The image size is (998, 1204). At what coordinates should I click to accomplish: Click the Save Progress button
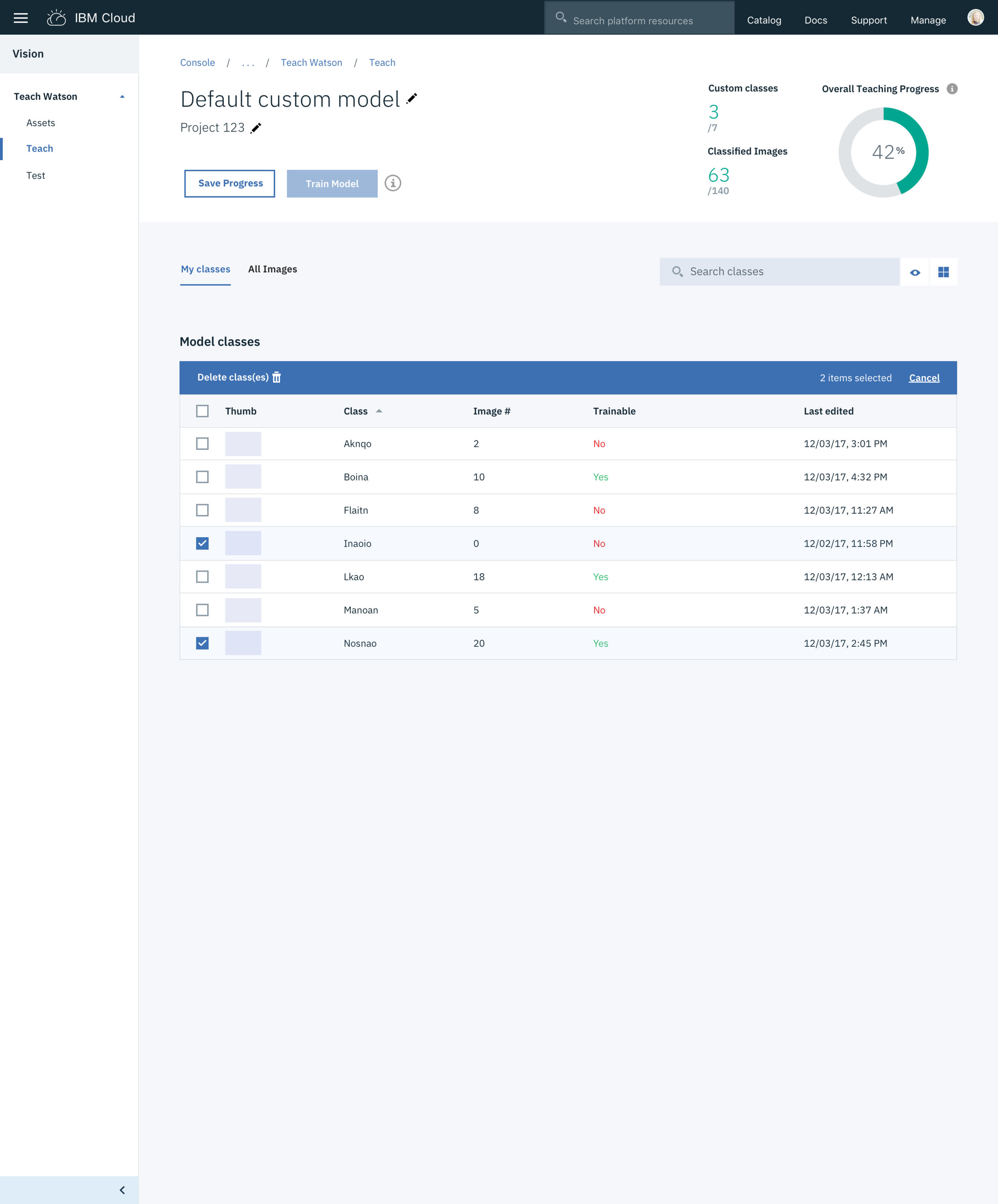tap(230, 184)
